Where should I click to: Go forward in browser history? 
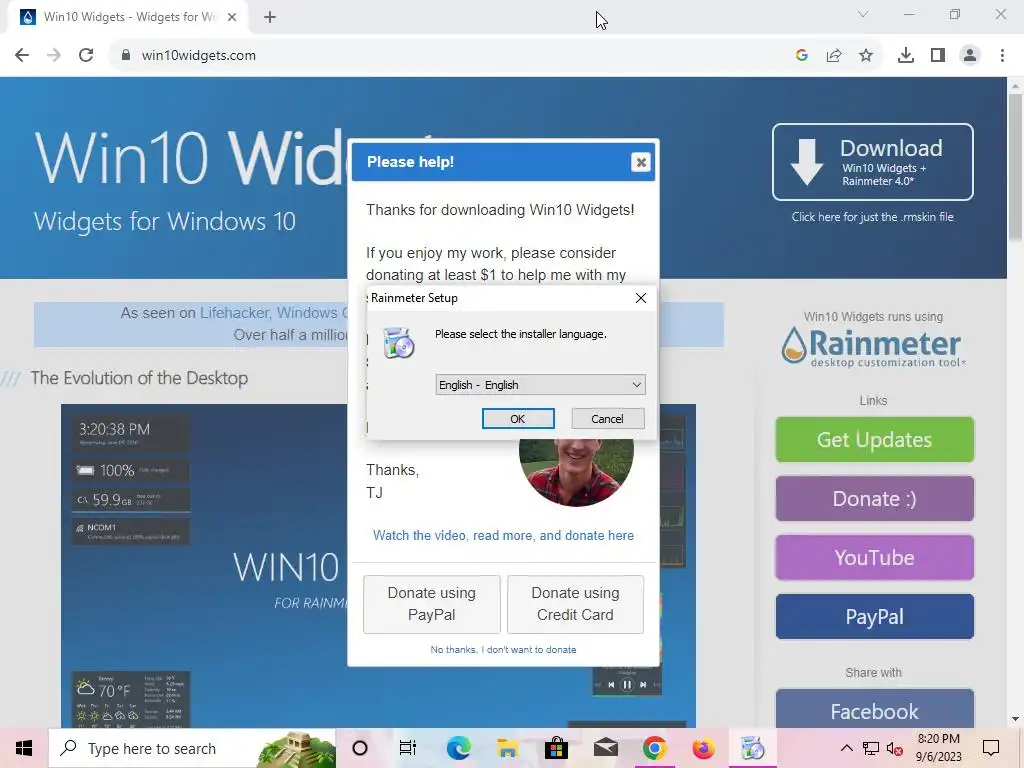[x=54, y=56]
